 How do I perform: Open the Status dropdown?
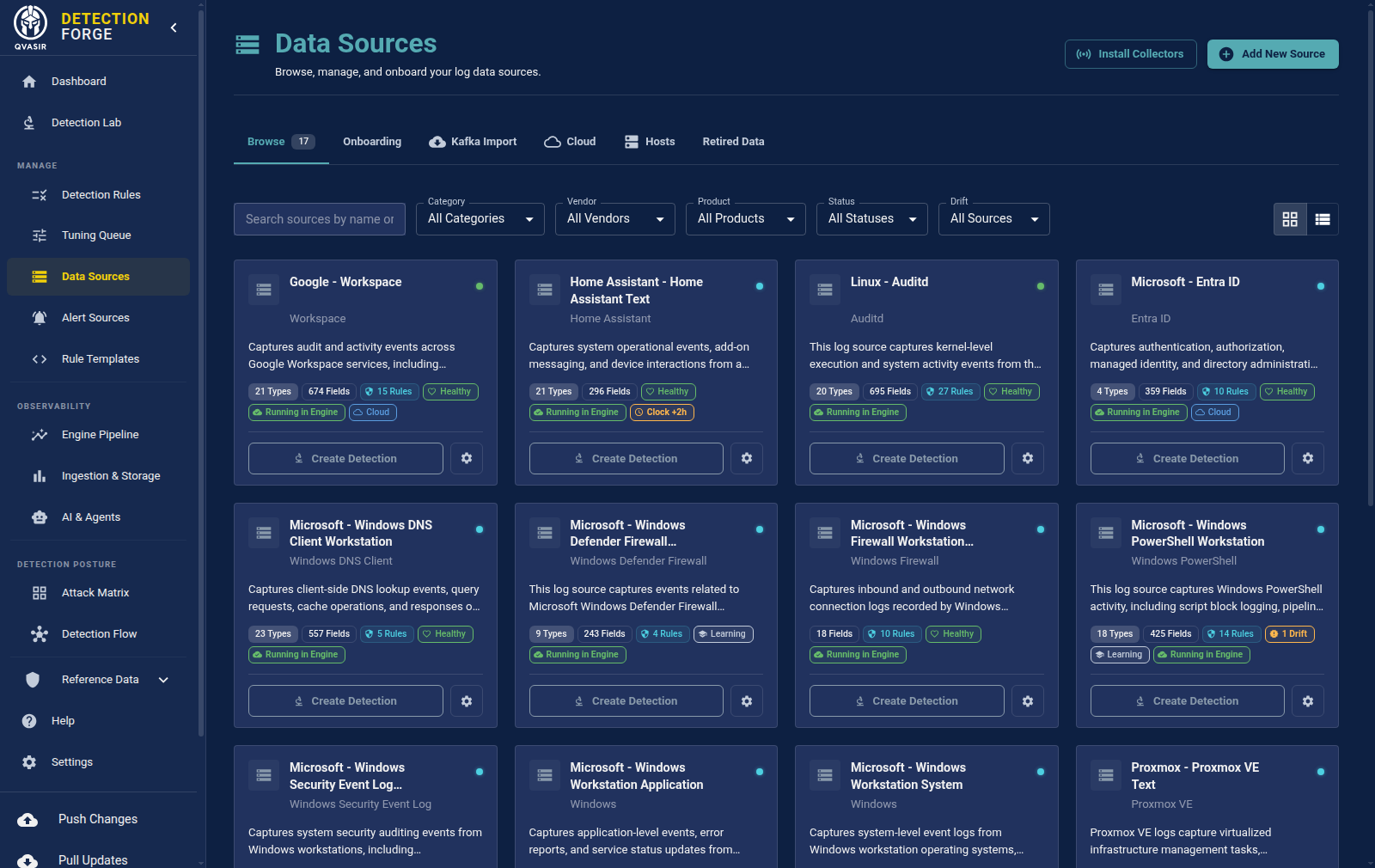(872, 219)
